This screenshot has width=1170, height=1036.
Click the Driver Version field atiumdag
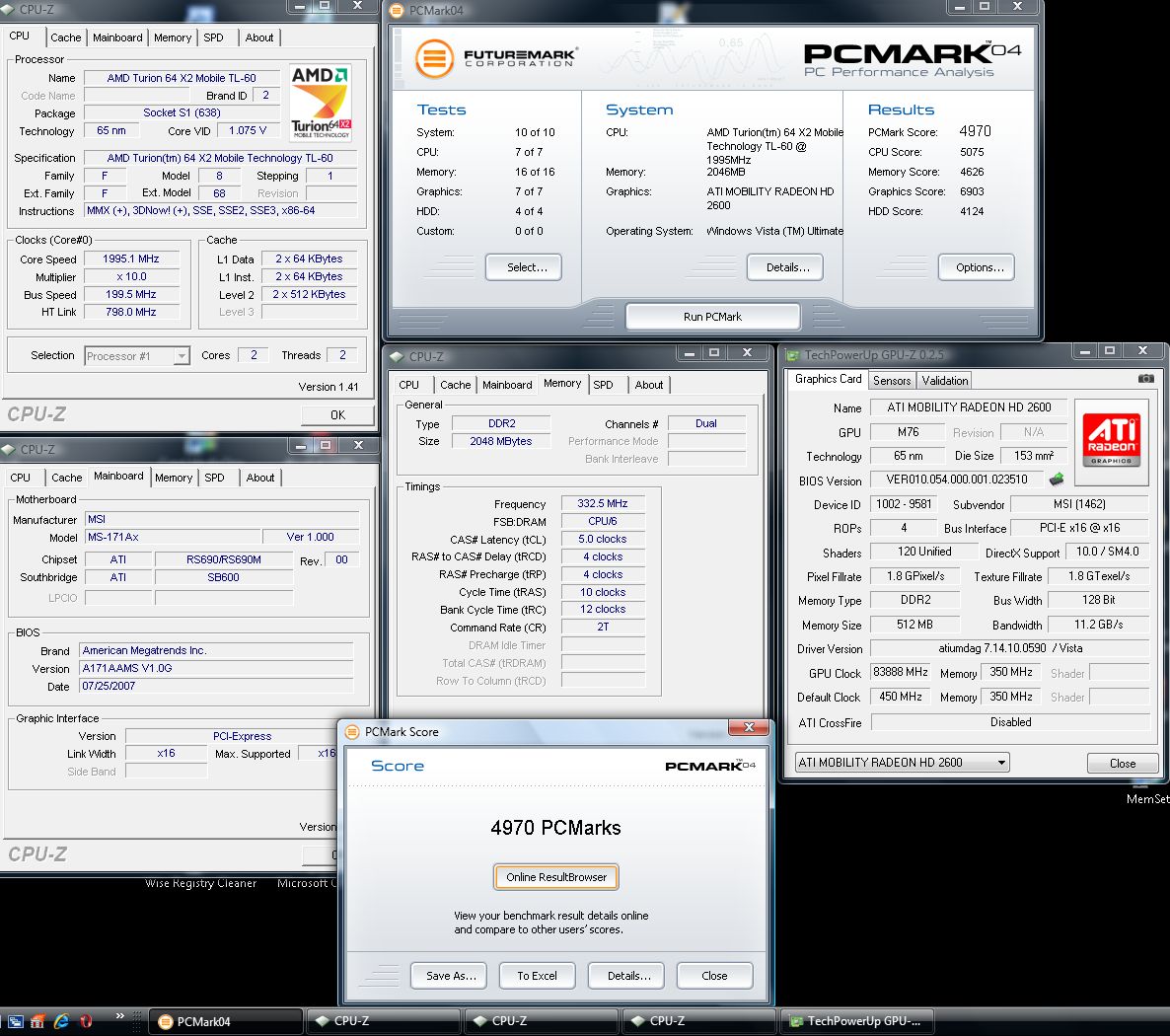pos(1009,648)
